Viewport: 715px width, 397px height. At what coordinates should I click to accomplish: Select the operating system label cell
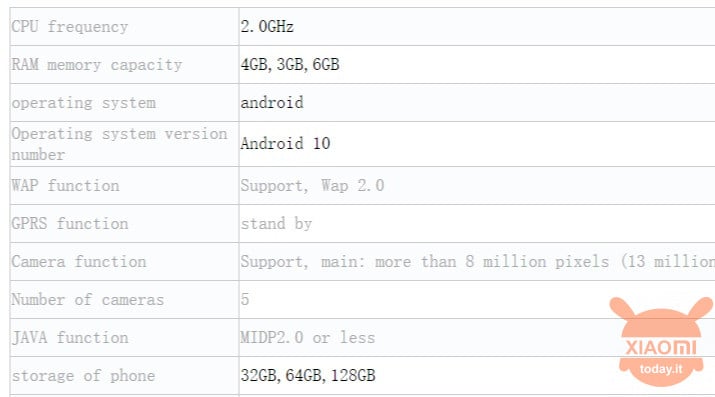pyautogui.click(x=124, y=103)
